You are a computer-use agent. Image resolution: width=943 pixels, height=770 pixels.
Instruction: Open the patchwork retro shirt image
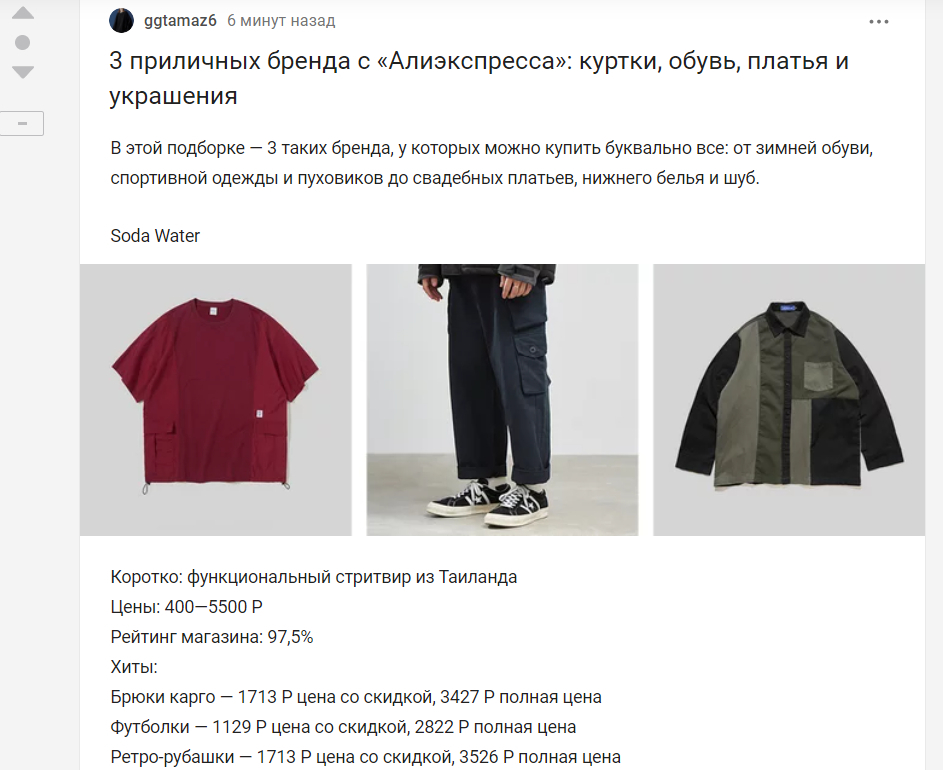coord(789,399)
